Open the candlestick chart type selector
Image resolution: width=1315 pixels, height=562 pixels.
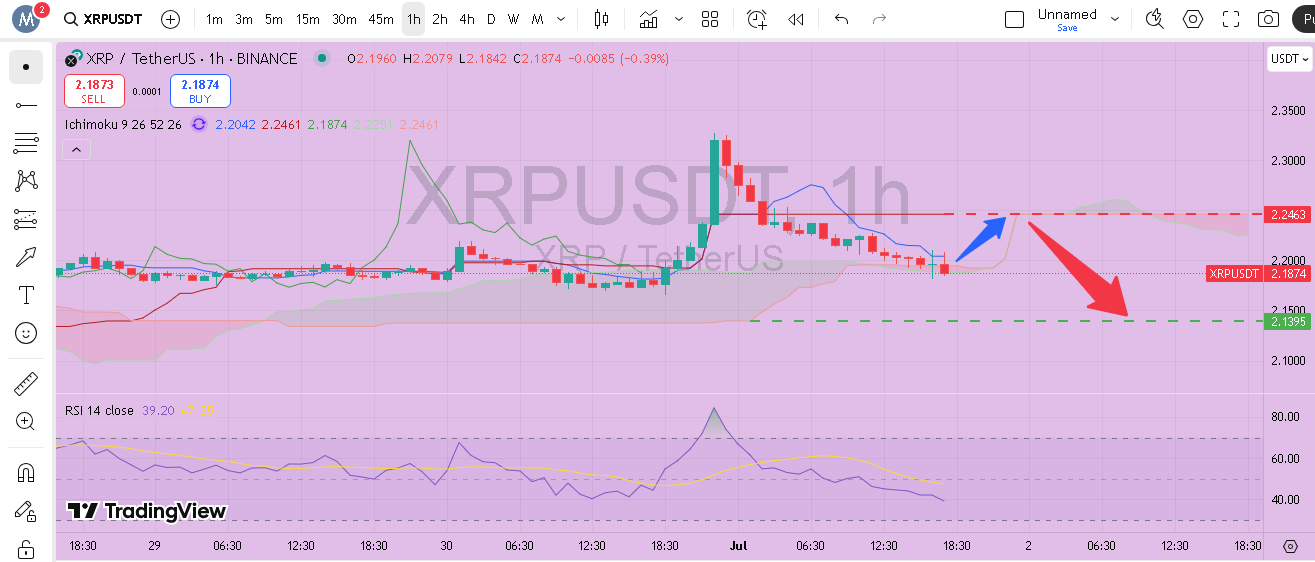pyautogui.click(x=601, y=19)
